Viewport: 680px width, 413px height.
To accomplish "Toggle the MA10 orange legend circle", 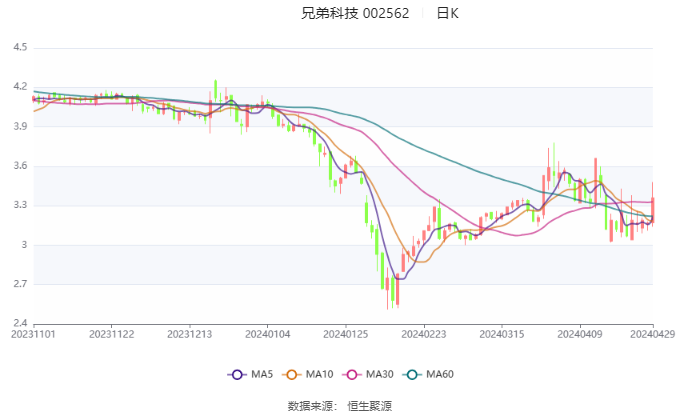I will point(292,374).
